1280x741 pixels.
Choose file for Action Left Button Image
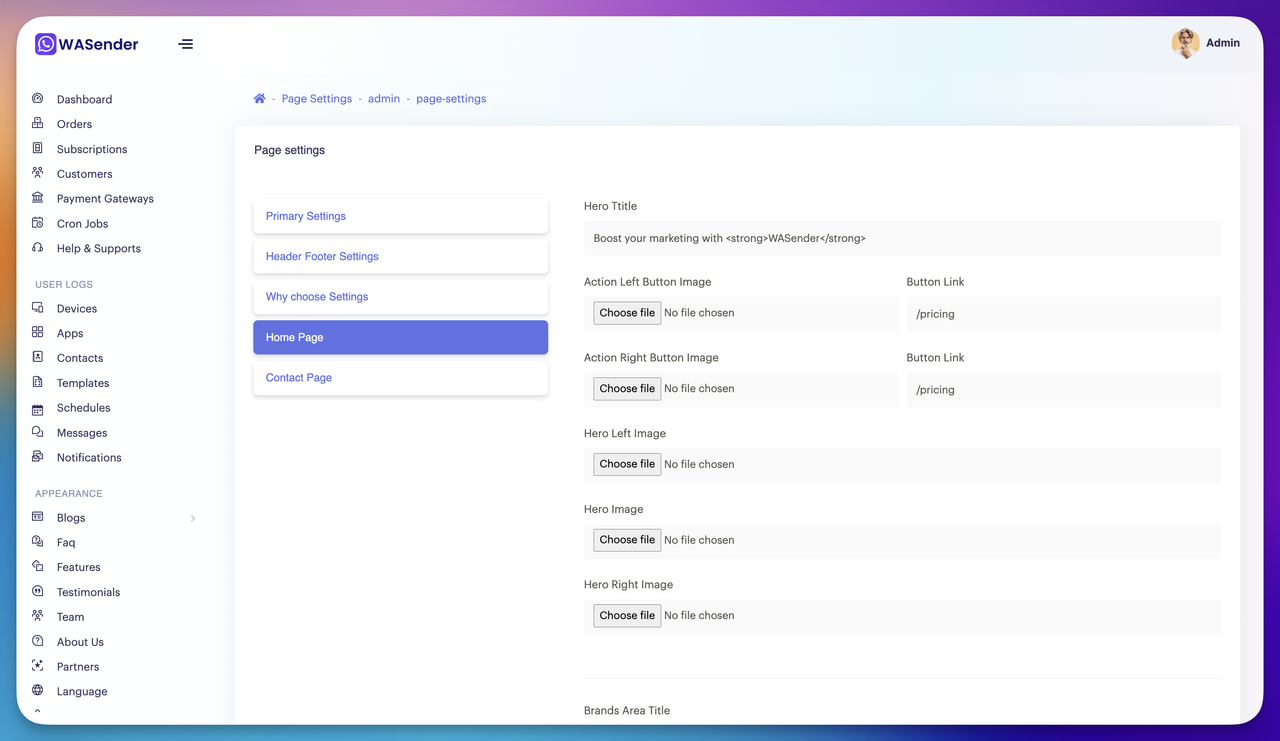pos(627,313)
